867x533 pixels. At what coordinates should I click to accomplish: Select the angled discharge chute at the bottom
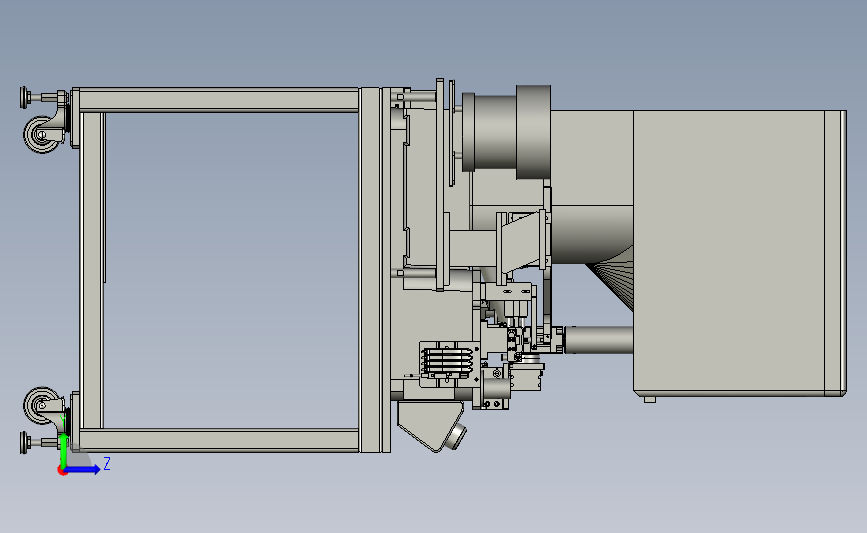click(x=430, y=424)
